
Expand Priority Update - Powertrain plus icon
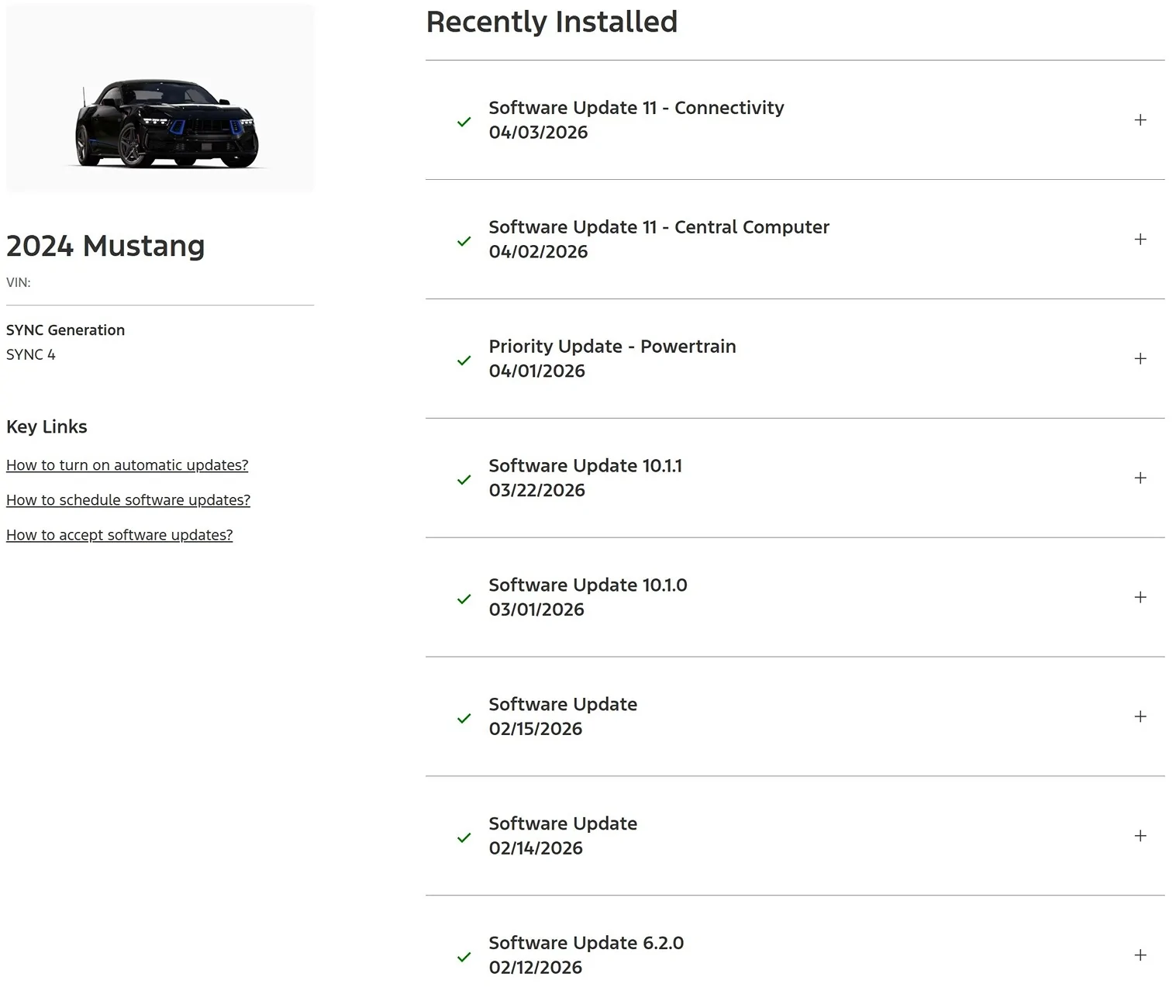[1140, 359]
